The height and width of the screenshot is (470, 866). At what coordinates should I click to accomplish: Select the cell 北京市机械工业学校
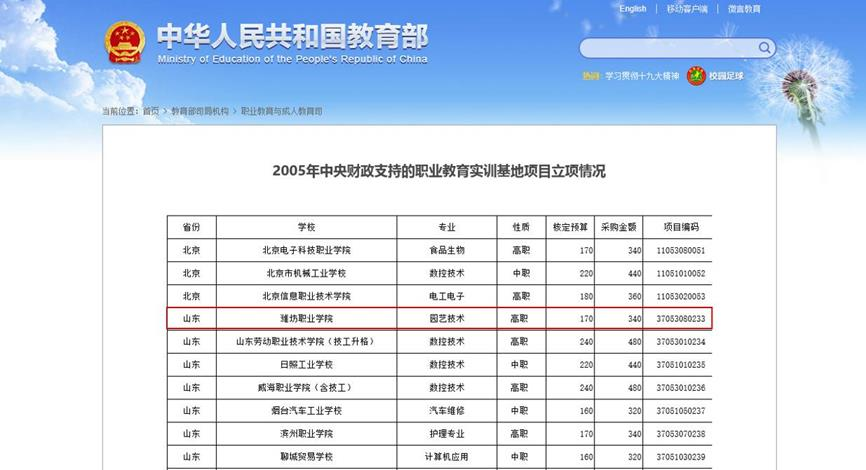[x=307, y=273]
